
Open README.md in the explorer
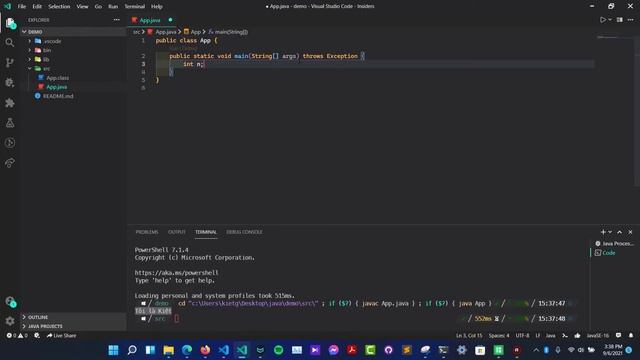[x=58, y=96]
